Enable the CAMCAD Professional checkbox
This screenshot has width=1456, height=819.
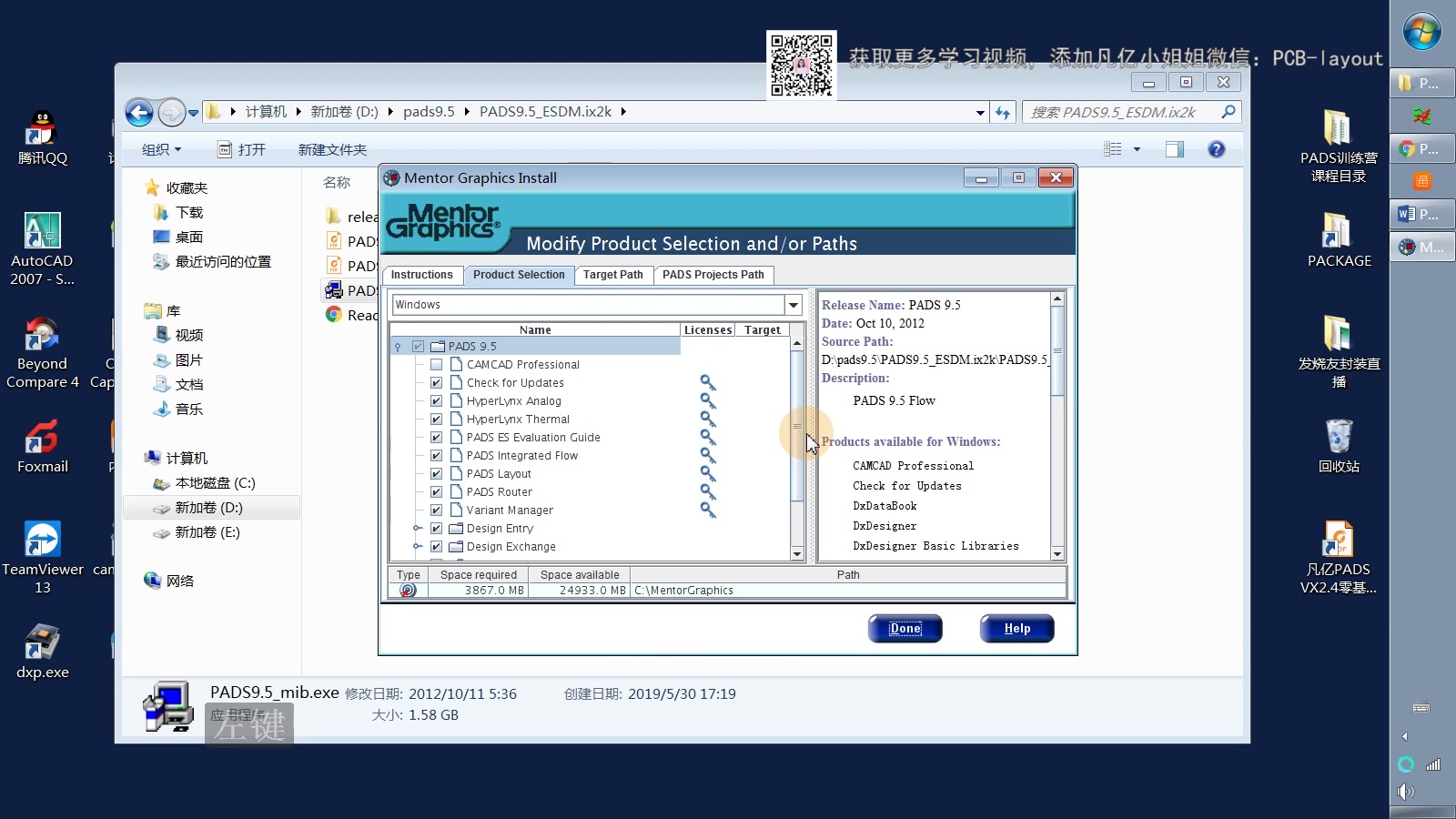[x=436, y=365]
